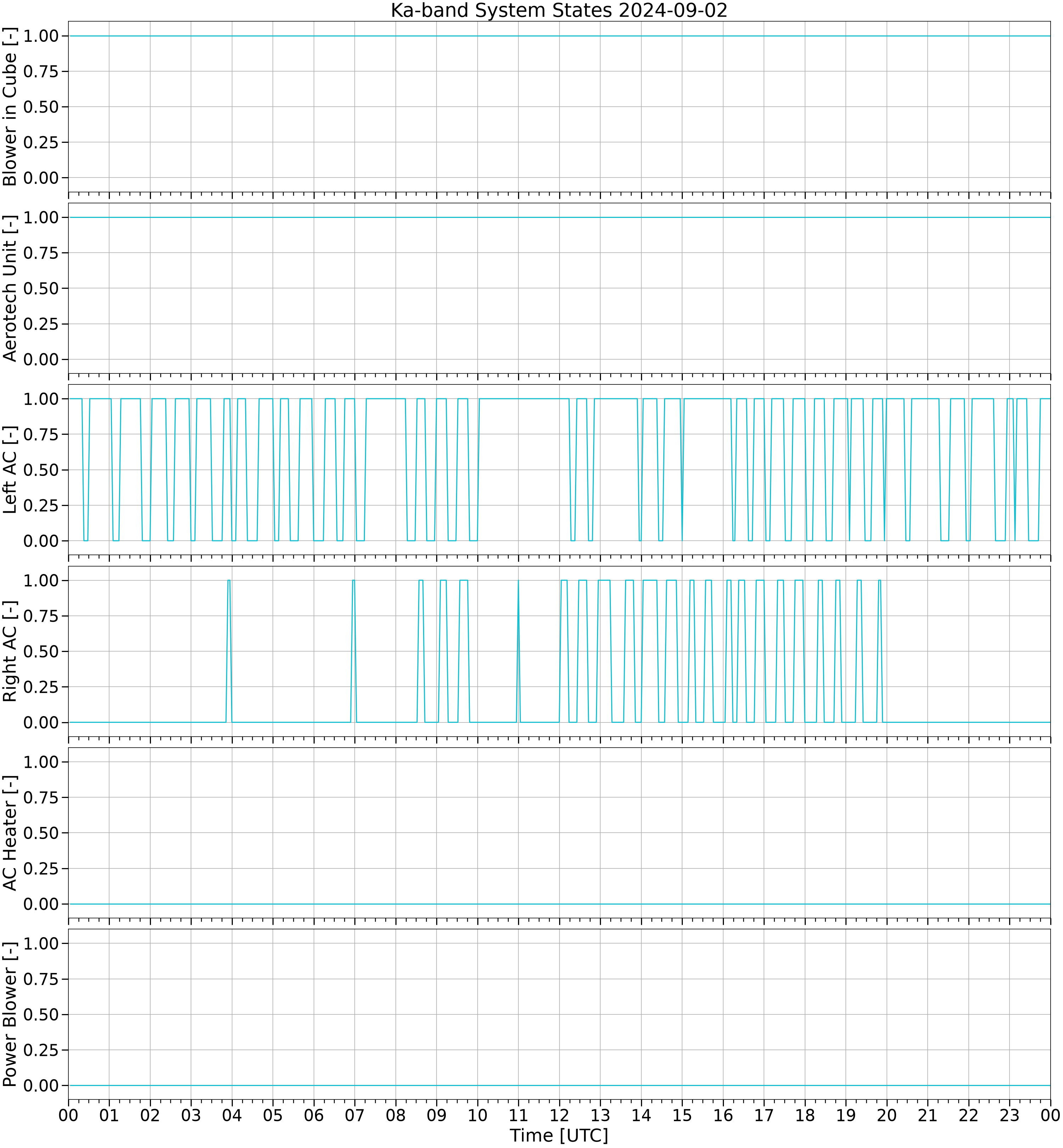Viewport: 1063px width, 1148px height.
Task: Click the Aerotech Unit axis label
Action: 10,288
